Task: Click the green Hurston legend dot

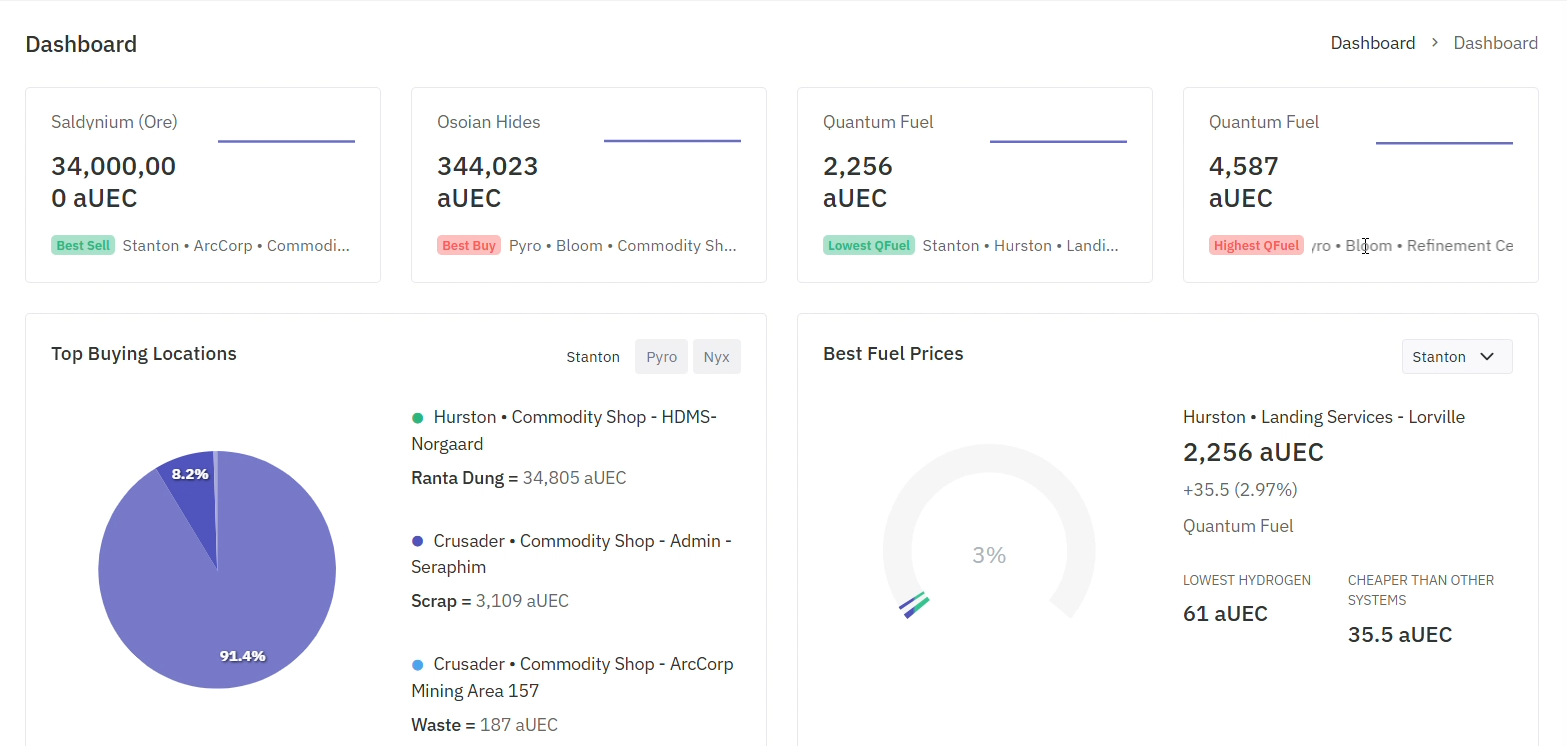Action: [x=418, y=417]
